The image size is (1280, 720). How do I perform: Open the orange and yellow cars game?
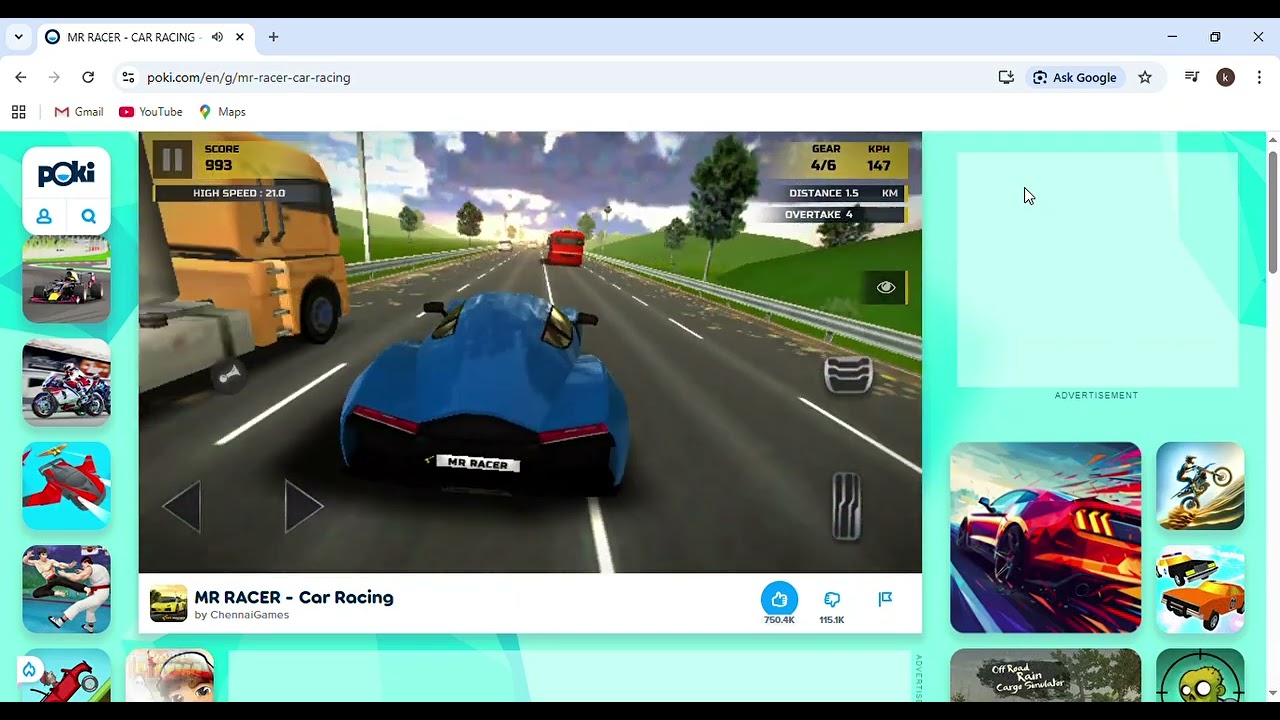(1200, 589)
